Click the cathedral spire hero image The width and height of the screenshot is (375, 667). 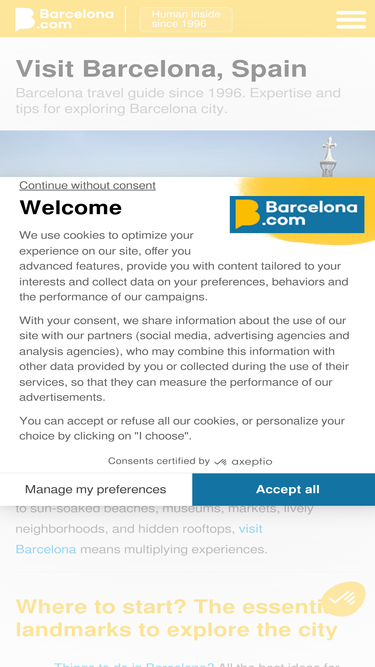tap(188, 154)
